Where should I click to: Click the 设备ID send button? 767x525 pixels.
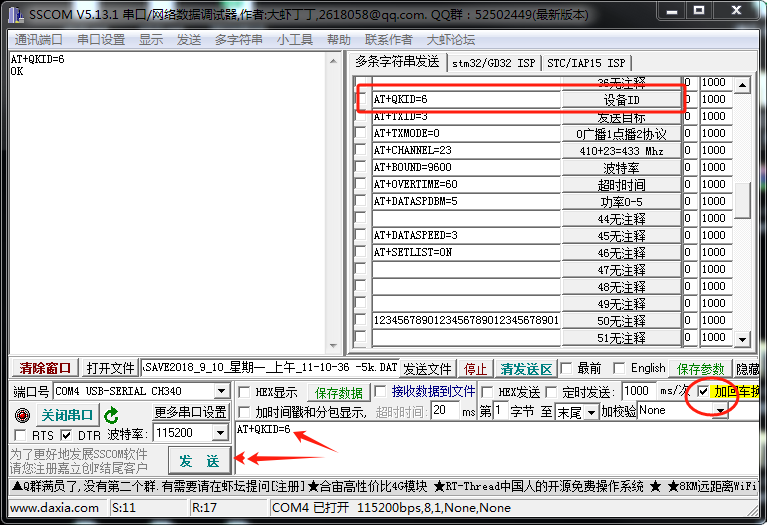pos(621,100)
